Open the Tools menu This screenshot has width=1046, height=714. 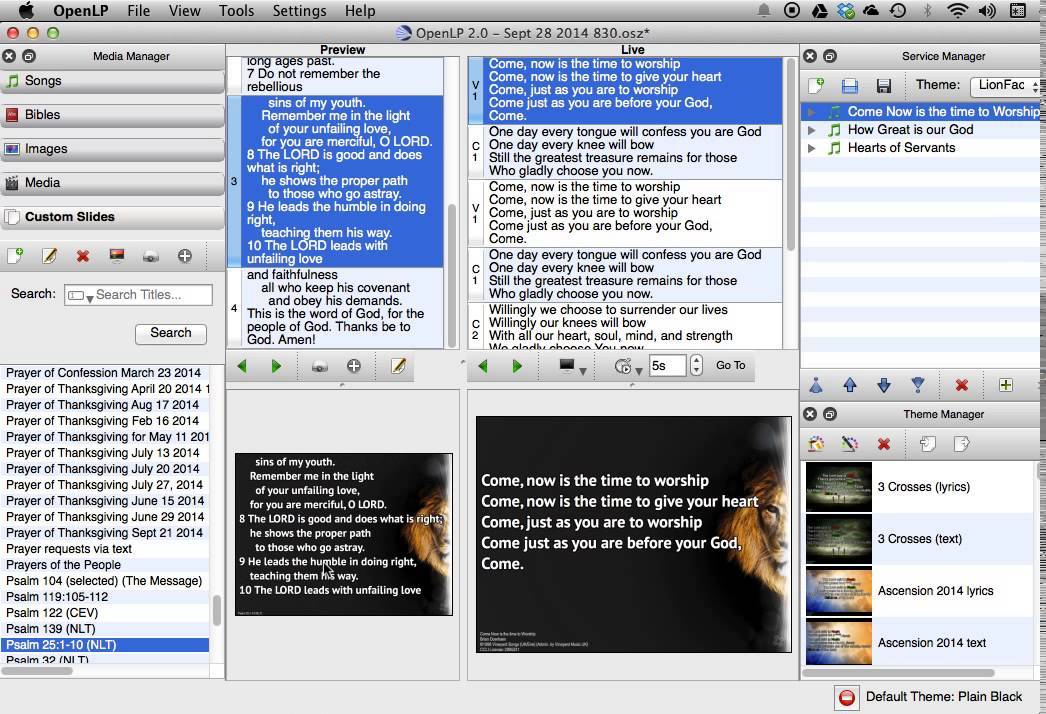236,11
